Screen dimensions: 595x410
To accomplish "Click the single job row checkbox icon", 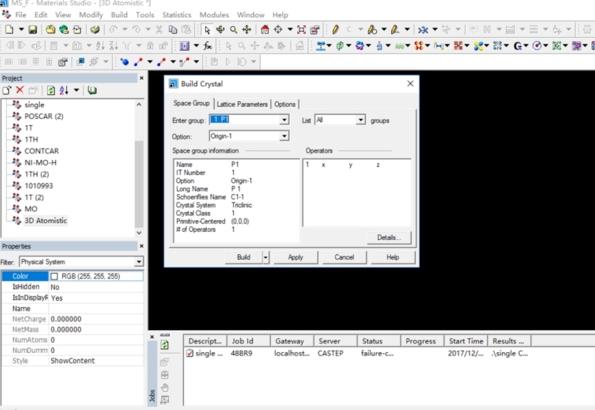I will (190, 353).
